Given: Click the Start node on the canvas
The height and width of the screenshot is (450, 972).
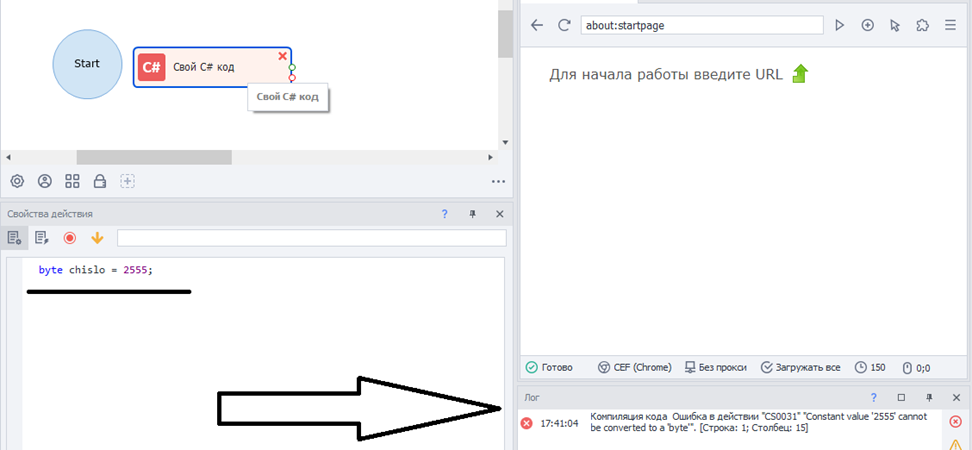Looking at the screenshot, I should [x=87, y=64].
